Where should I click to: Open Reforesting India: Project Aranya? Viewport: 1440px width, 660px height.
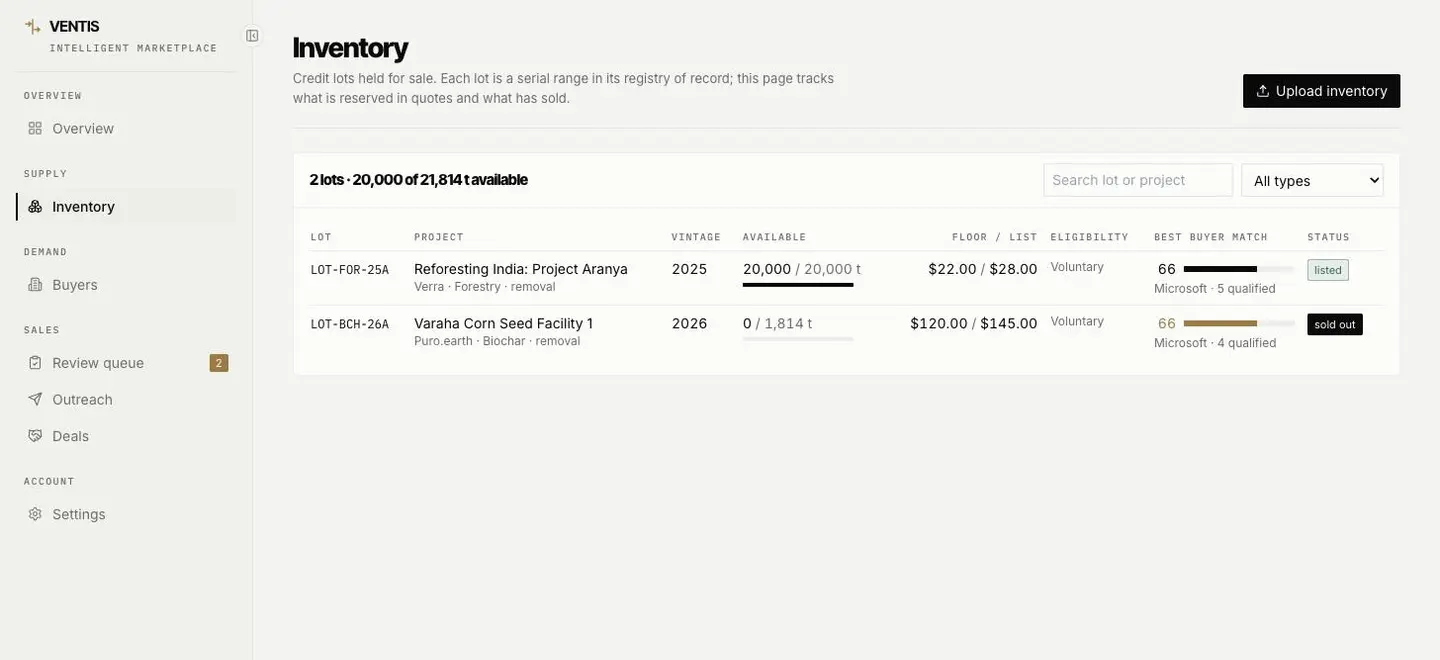pos(521,269)
